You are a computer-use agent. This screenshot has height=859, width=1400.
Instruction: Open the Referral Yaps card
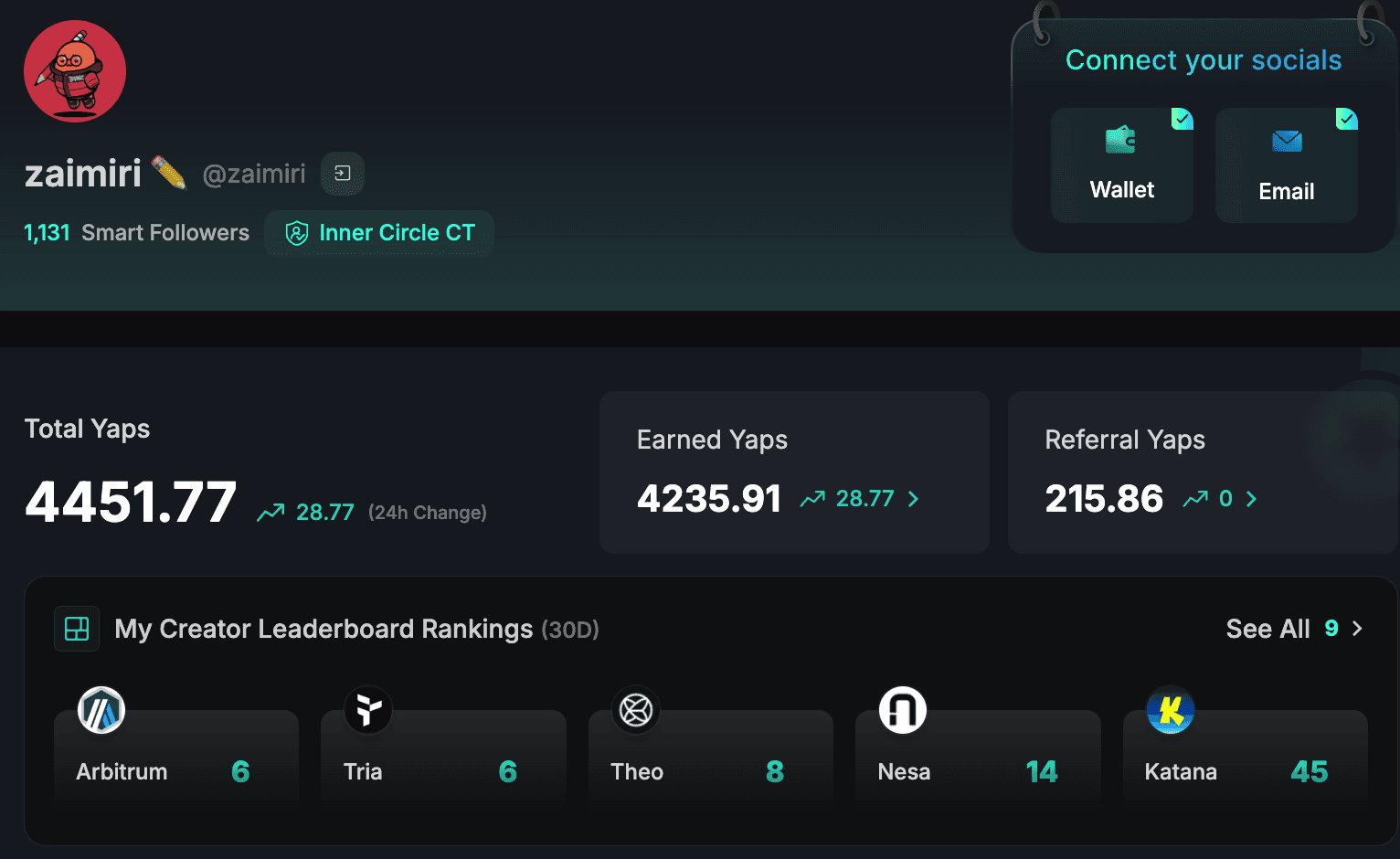pyautogui.click(x=1204, y=472)
